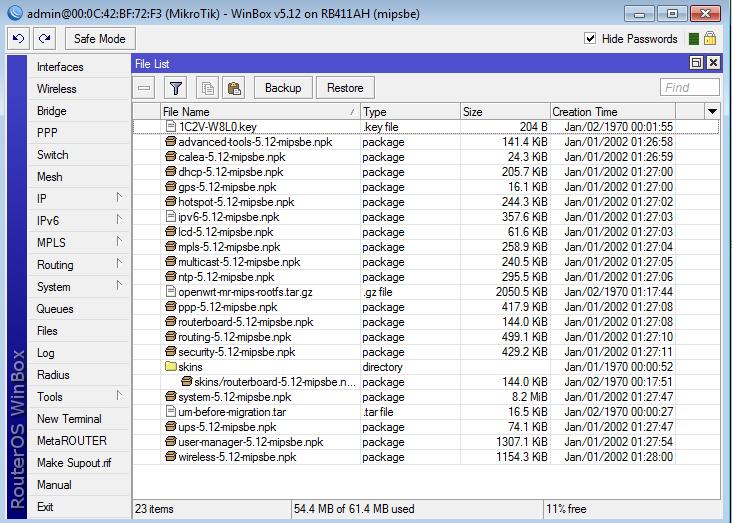Click package icon of advanced-tools-5.12-mipsbe.npk
Viewport: 732px width, 523px height.
[x=171, y=141]
